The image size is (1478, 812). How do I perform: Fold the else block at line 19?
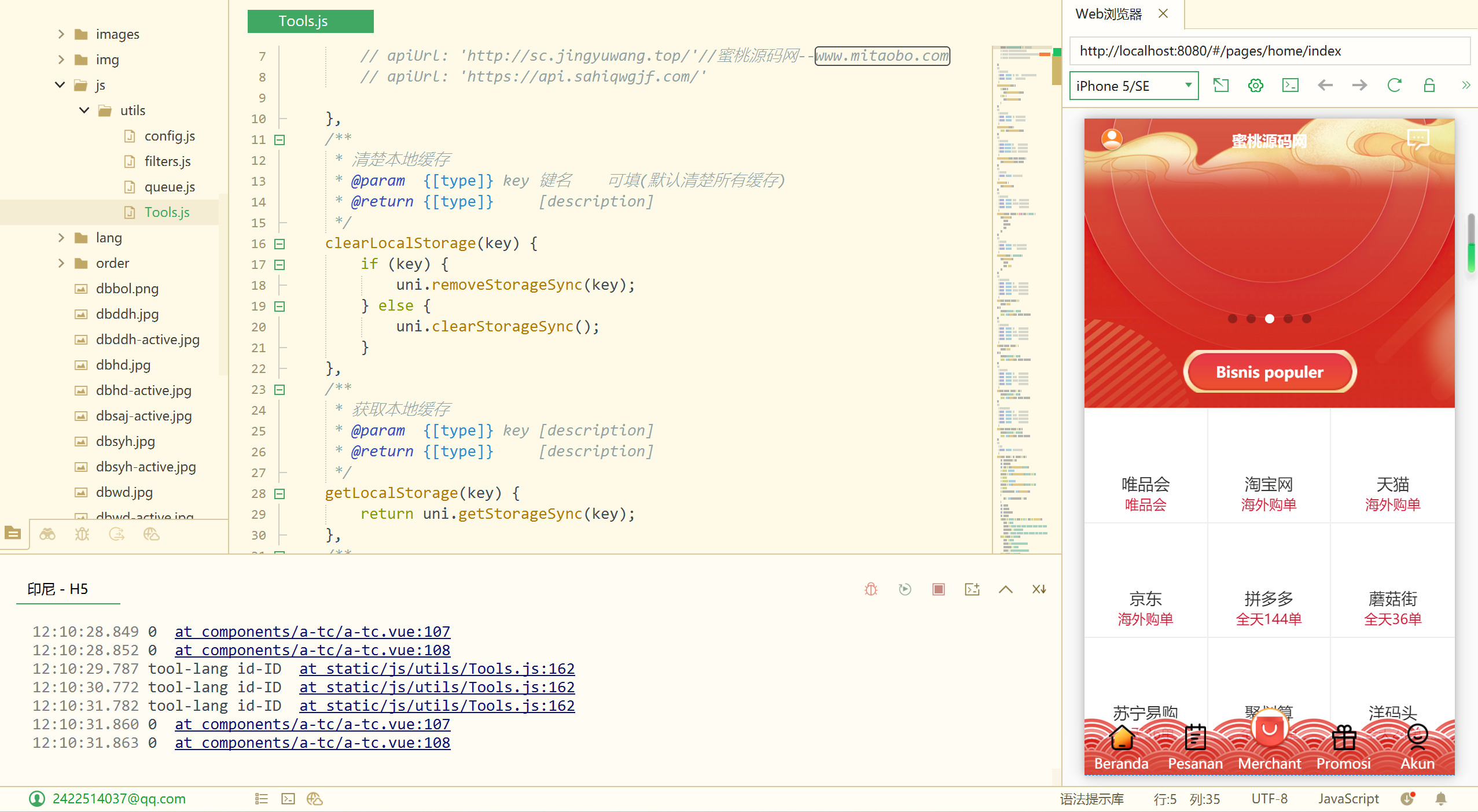280,307
